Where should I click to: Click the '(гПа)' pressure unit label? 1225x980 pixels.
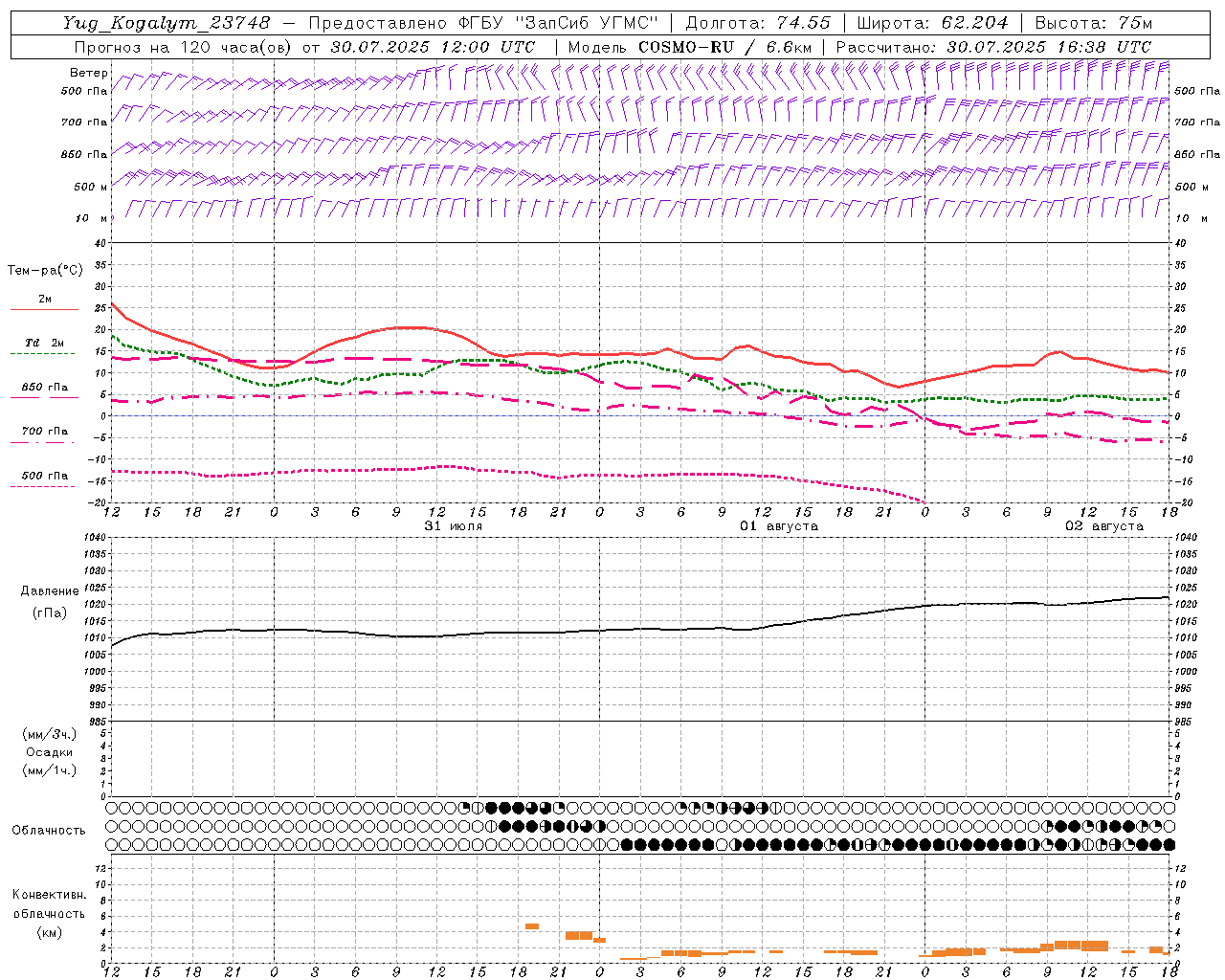click(50, 612)
